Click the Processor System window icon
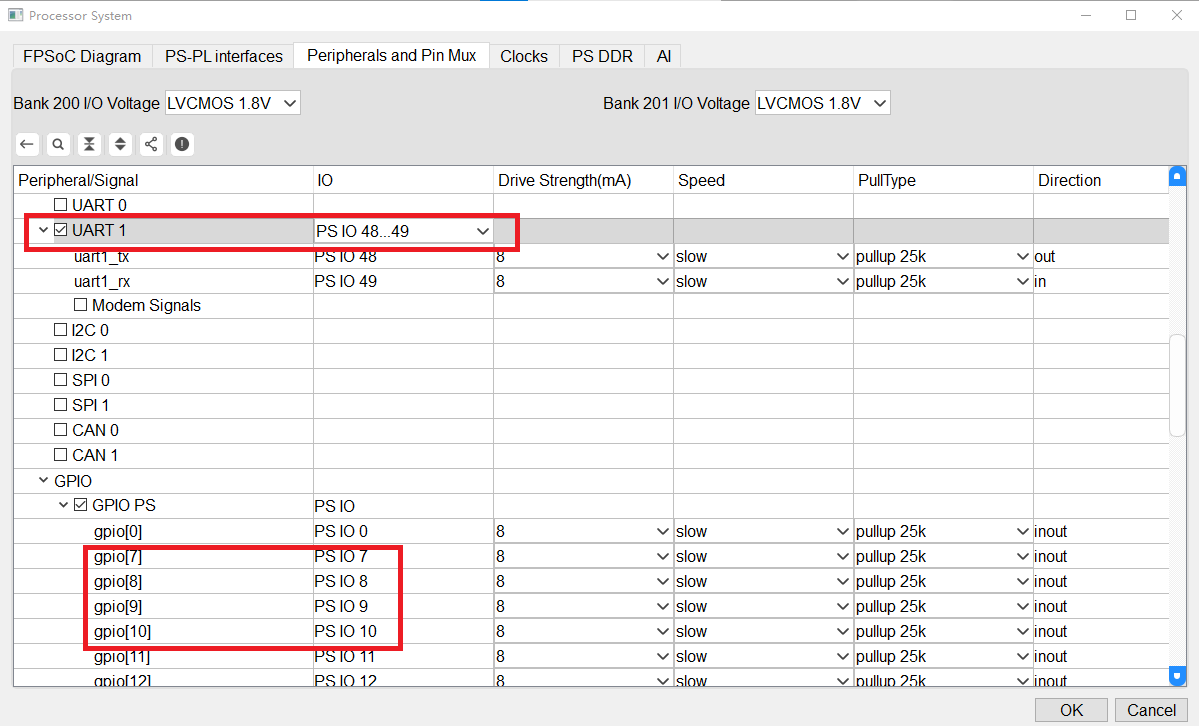This screenshot has width=1199, height=726. click(x=15, y=15)
